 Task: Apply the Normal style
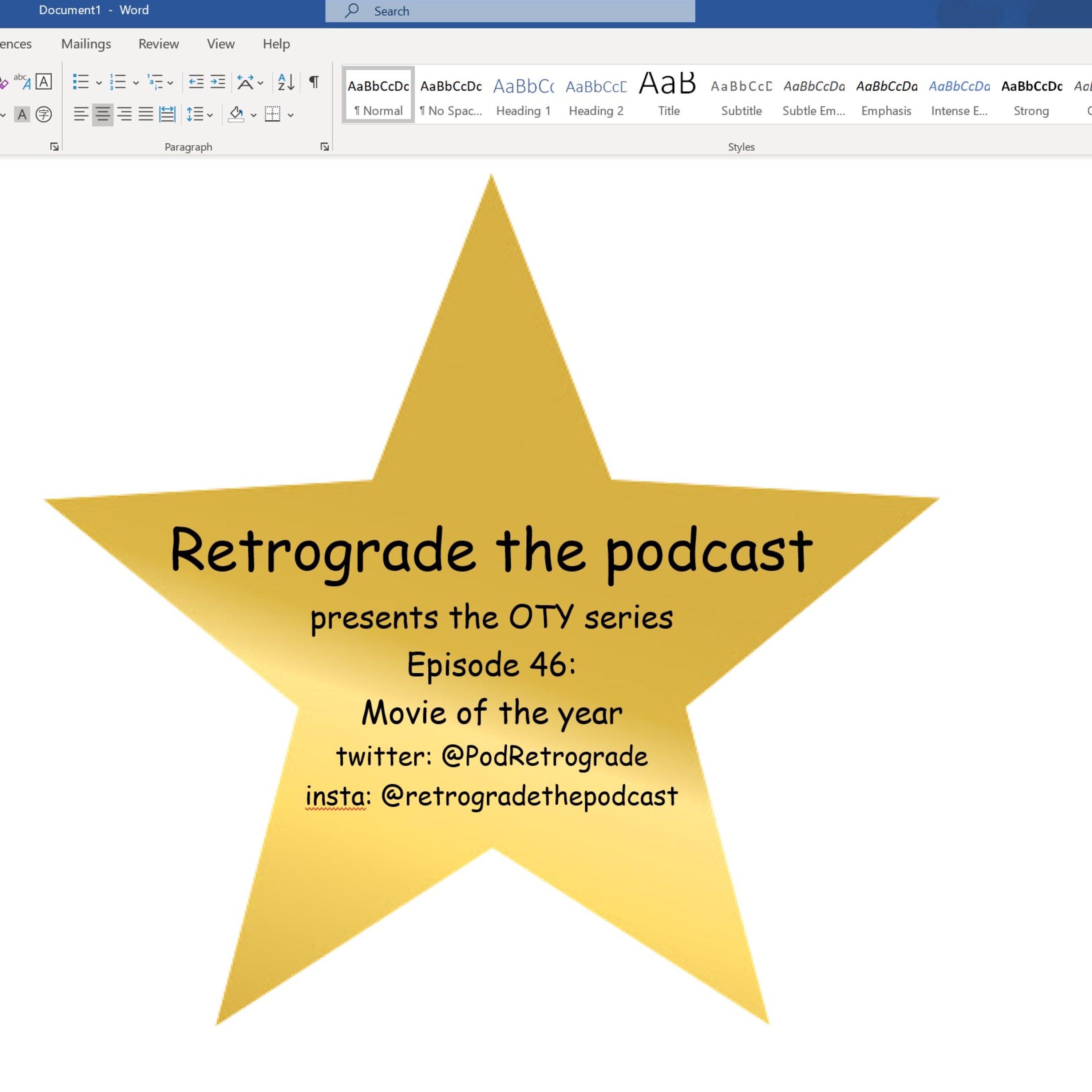(379, 94)
